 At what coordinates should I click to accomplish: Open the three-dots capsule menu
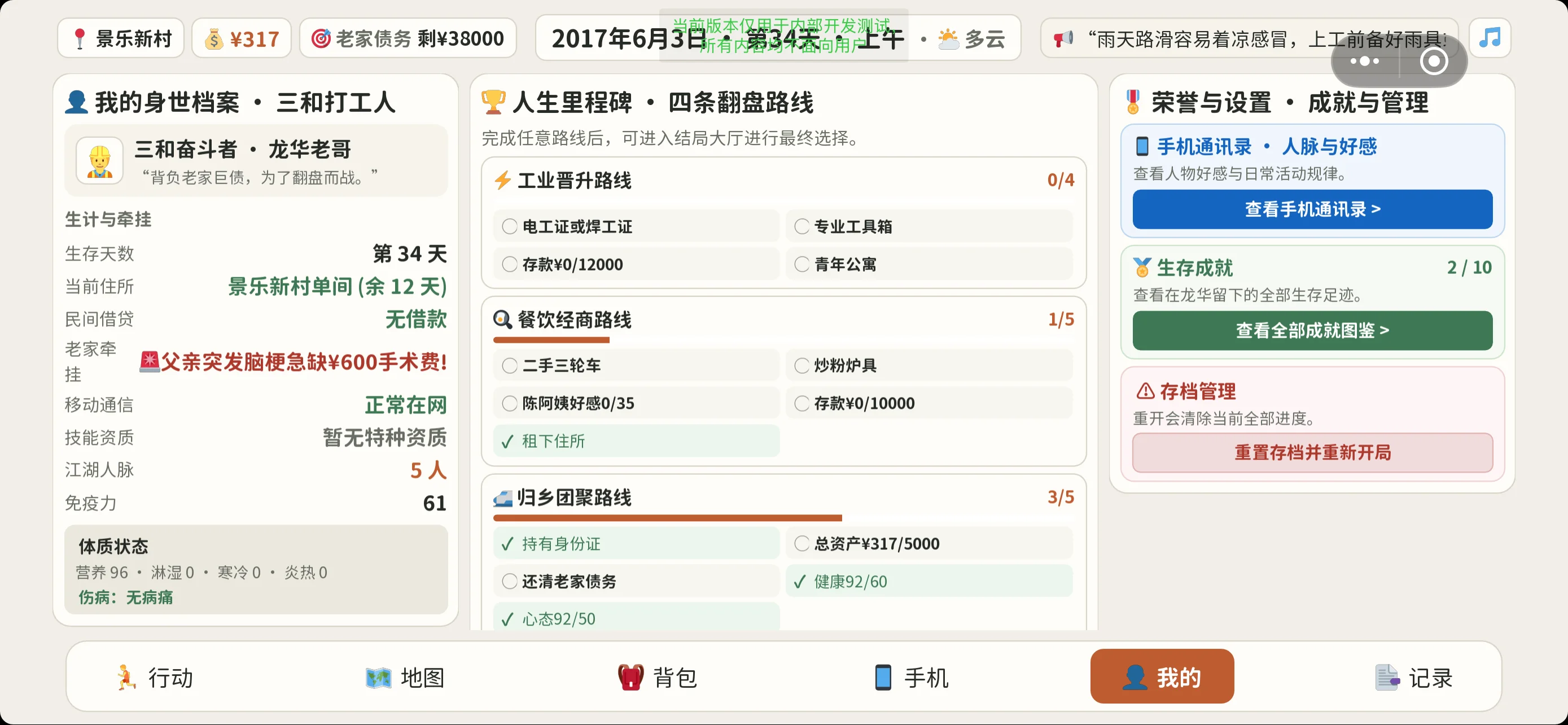point(1364,61)
